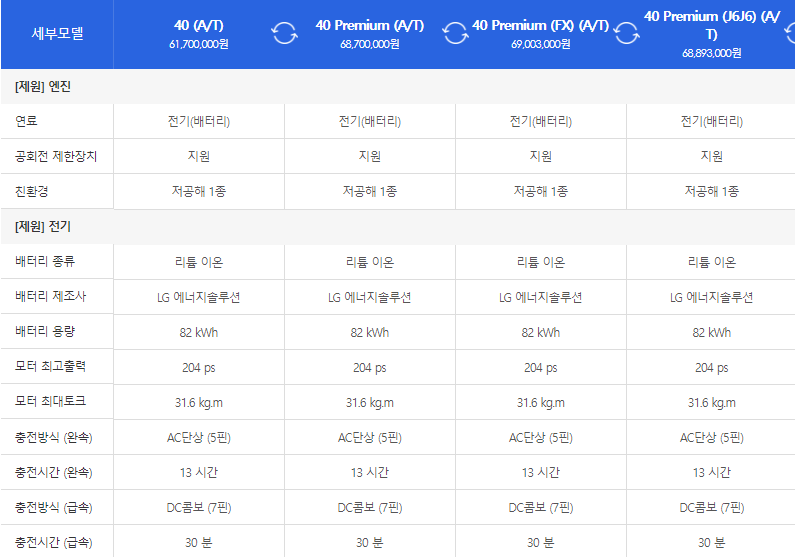Click 30 분 in the 40 Premium (A/T) column
This screenshot has width=795, height=557.
[x=370, y=542]
